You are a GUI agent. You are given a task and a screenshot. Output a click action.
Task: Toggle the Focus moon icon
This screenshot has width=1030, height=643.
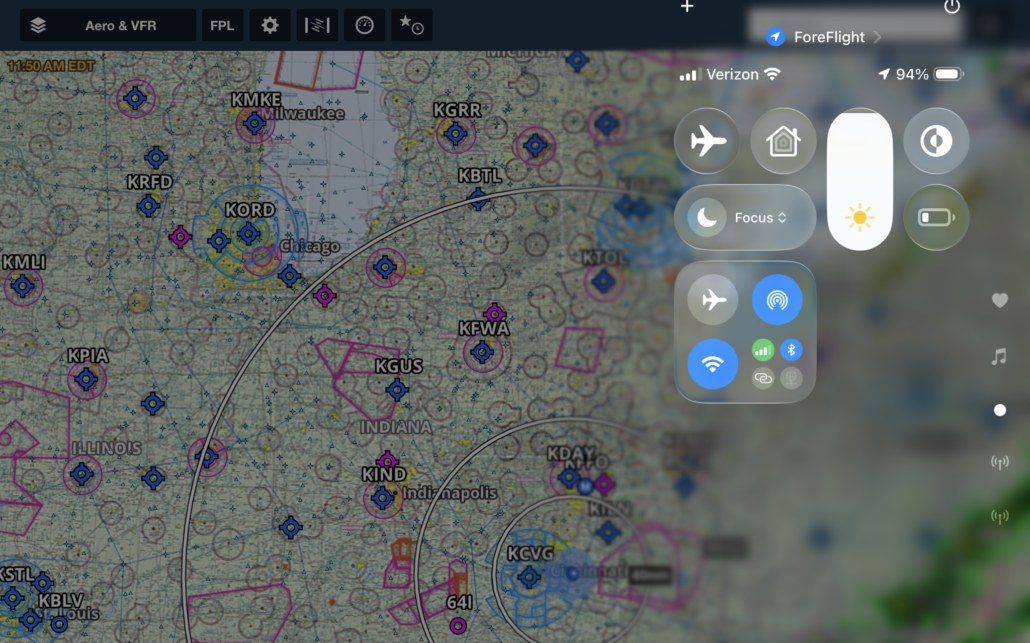pos(707,217)
